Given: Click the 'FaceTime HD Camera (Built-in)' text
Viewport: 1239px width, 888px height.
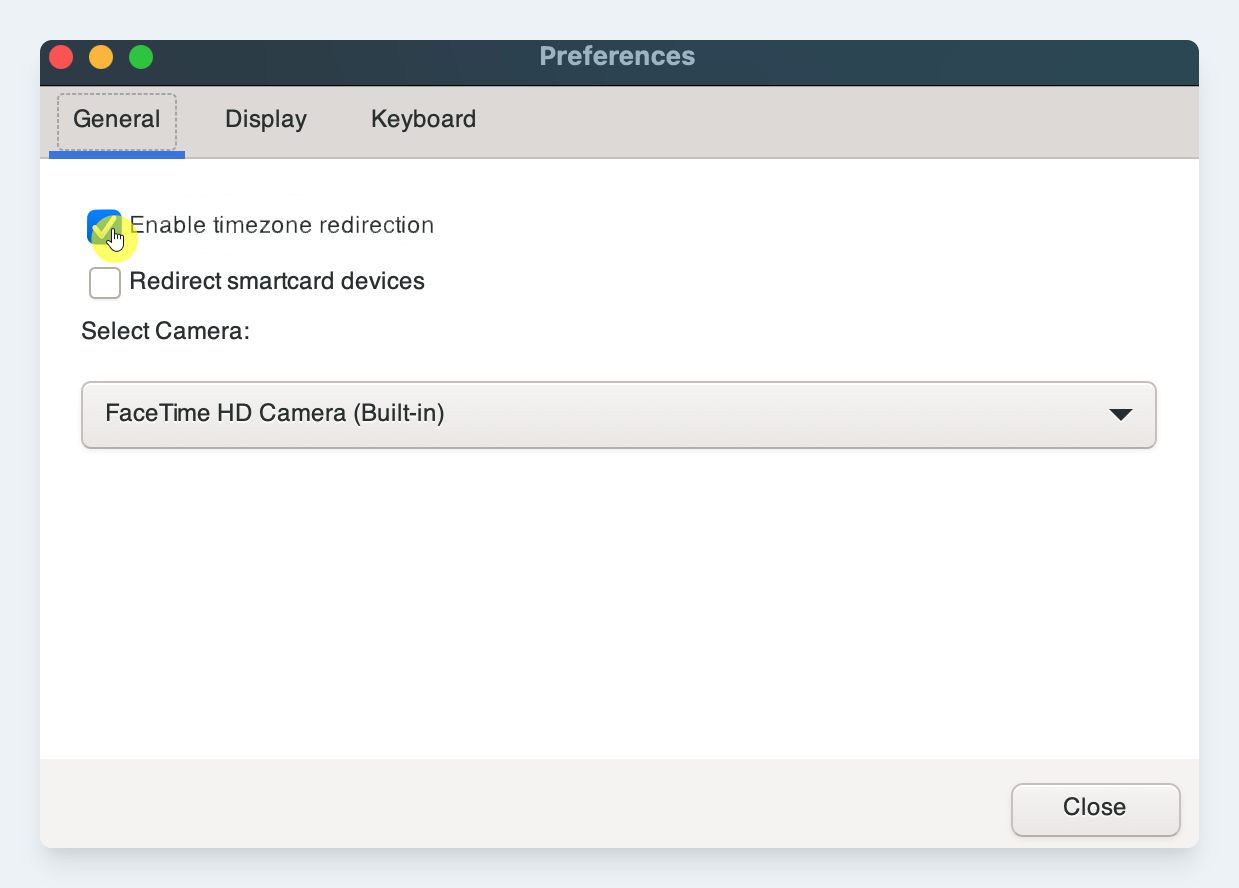Looking at the screenshot, I should pyautogui.click(x=275, y=413).
